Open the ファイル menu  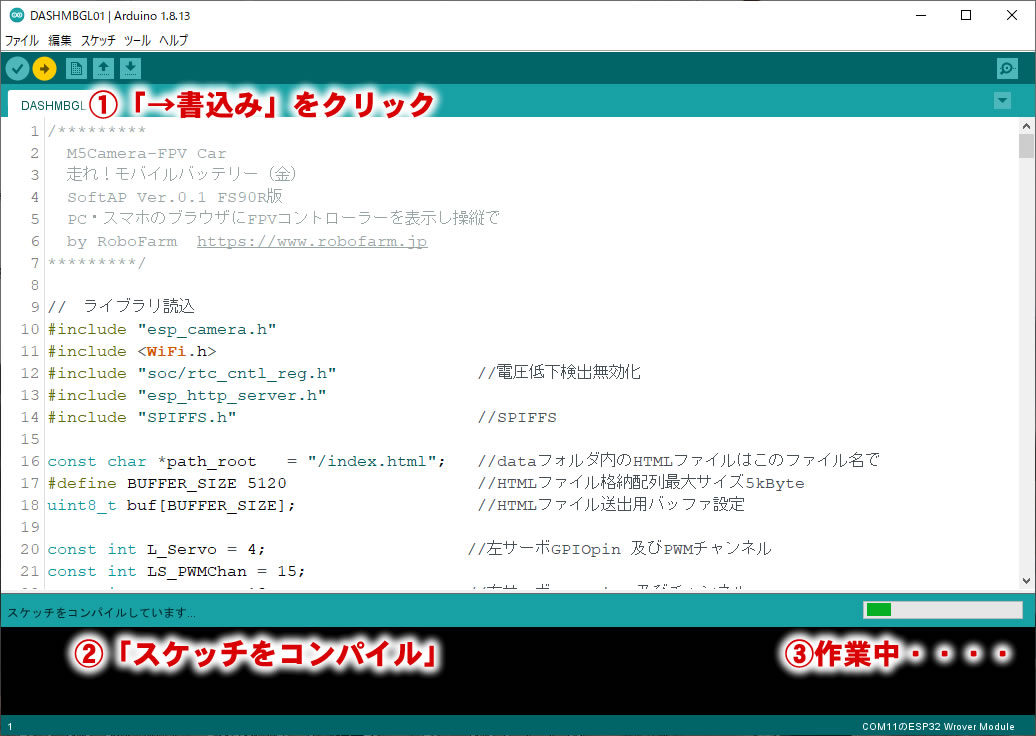pos(22,40)
